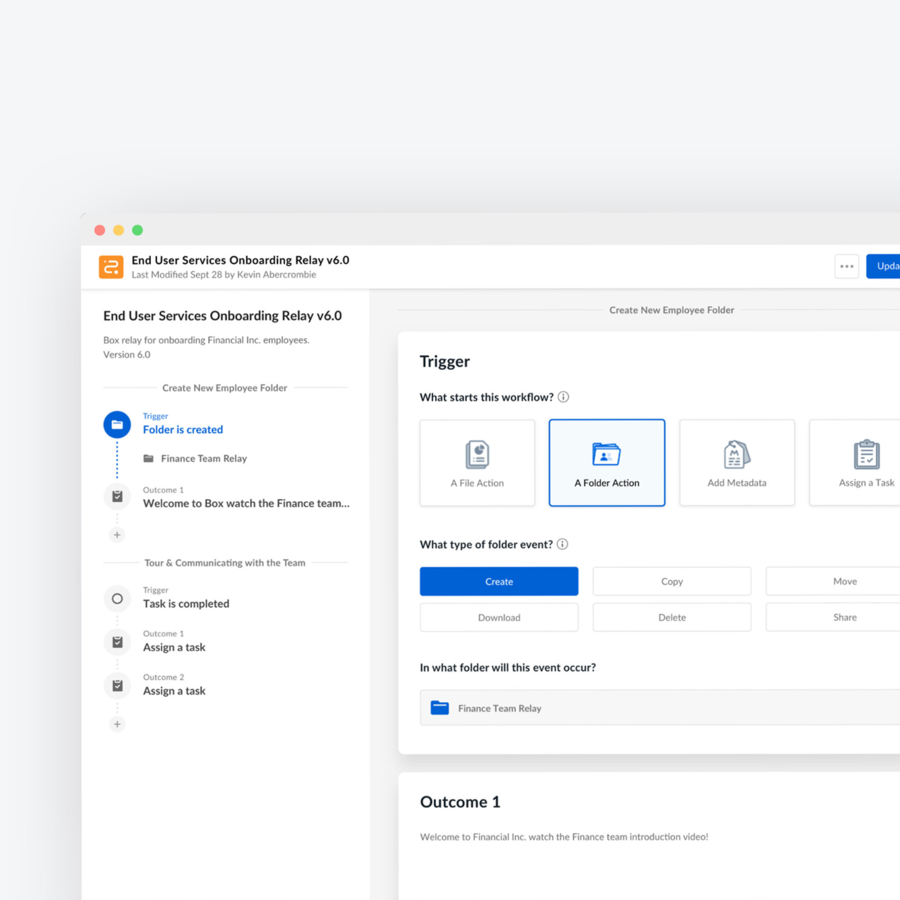This screenshot has height=900, width=900.
Task: Select 'Folder is created' trigger in sidebar
Action: (x=183, y=430)
